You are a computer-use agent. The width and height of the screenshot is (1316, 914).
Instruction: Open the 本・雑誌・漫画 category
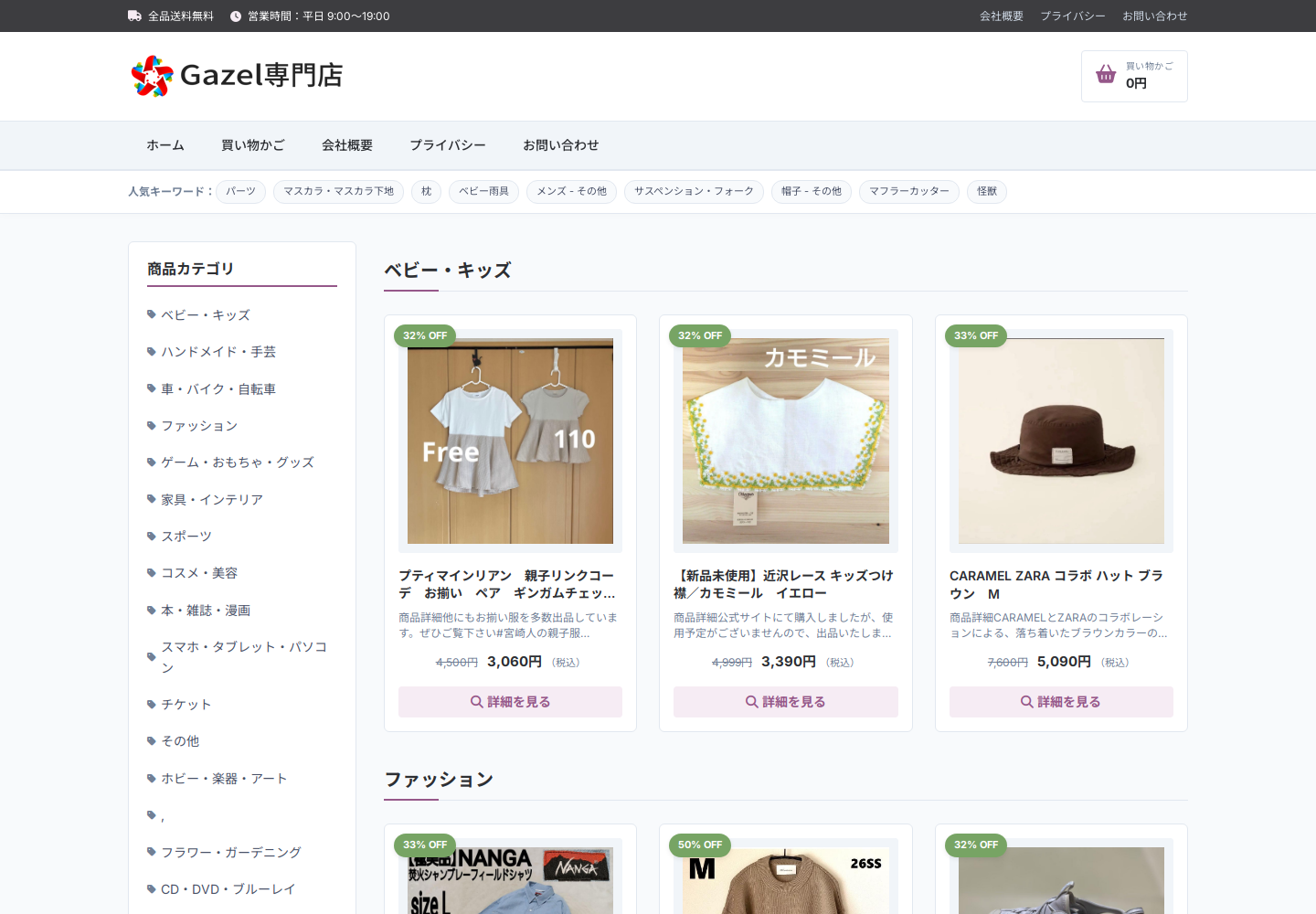tap(206, 610)
